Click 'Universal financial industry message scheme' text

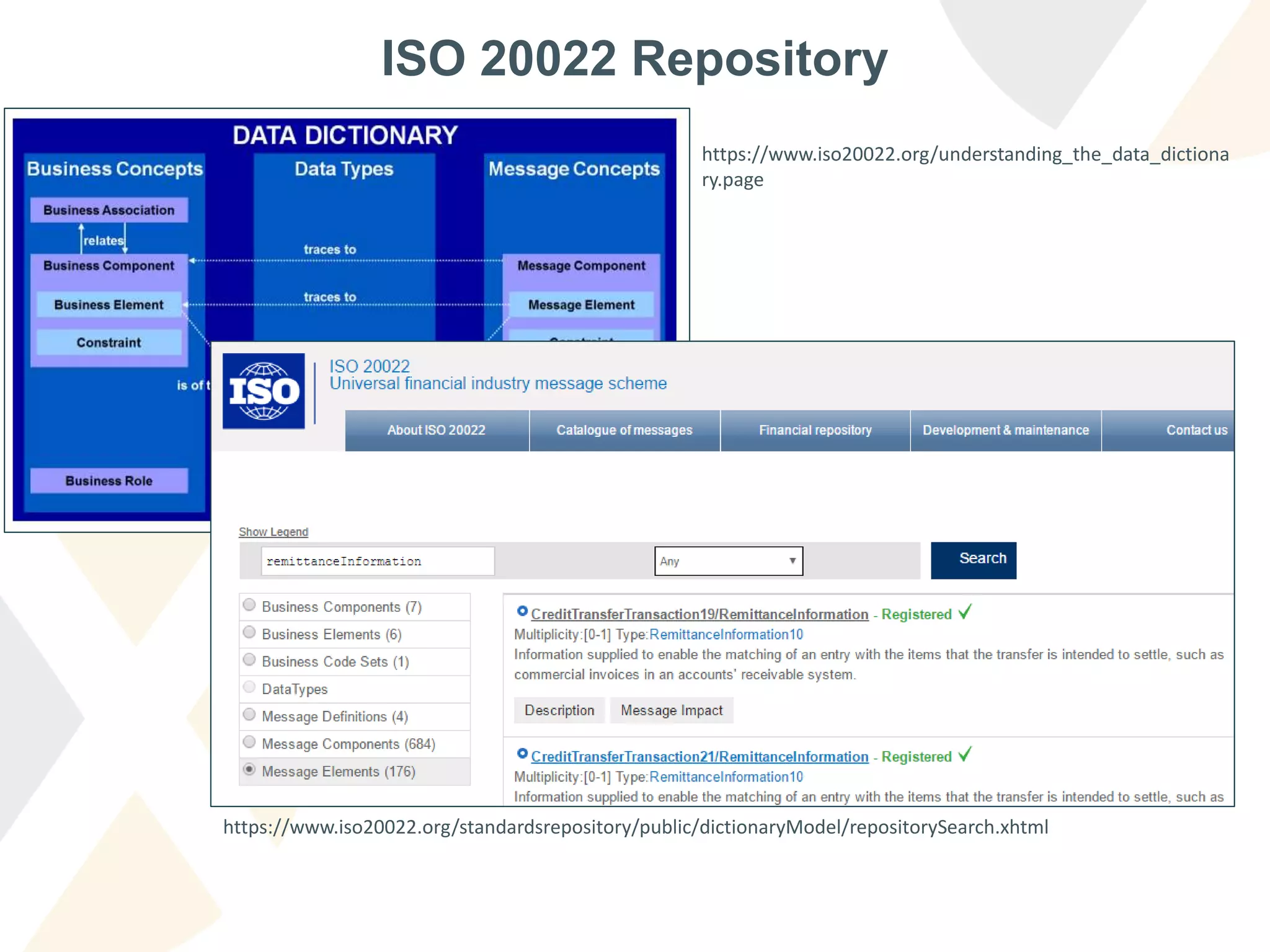[498, 384]
